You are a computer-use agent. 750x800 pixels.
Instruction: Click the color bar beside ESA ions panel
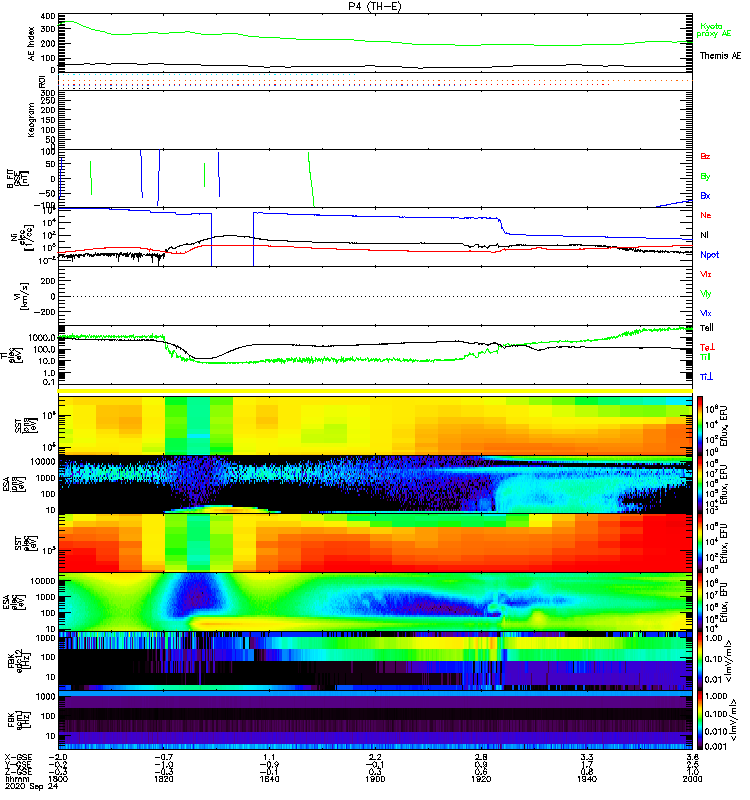point(700,485)
